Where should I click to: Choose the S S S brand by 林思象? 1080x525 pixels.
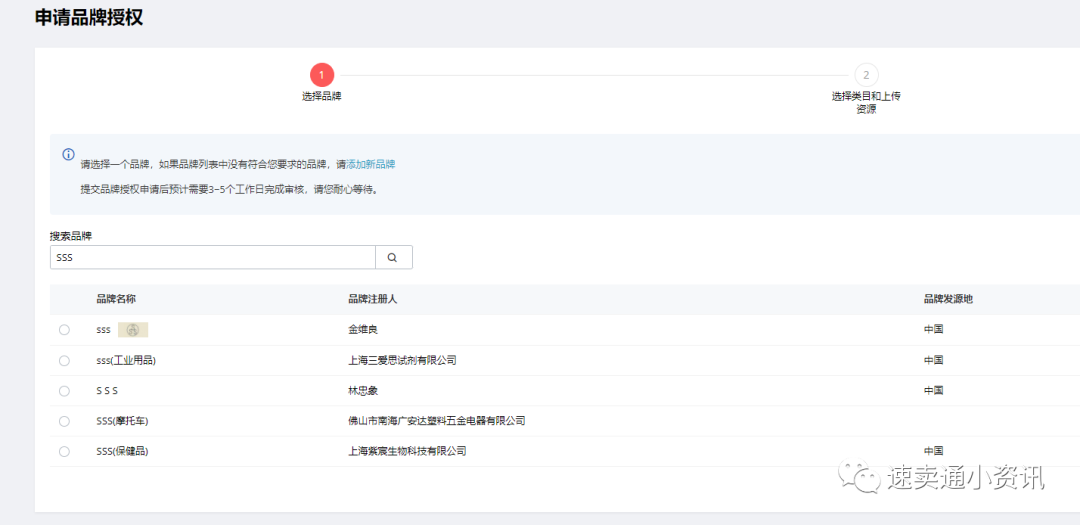coord(64,391)
